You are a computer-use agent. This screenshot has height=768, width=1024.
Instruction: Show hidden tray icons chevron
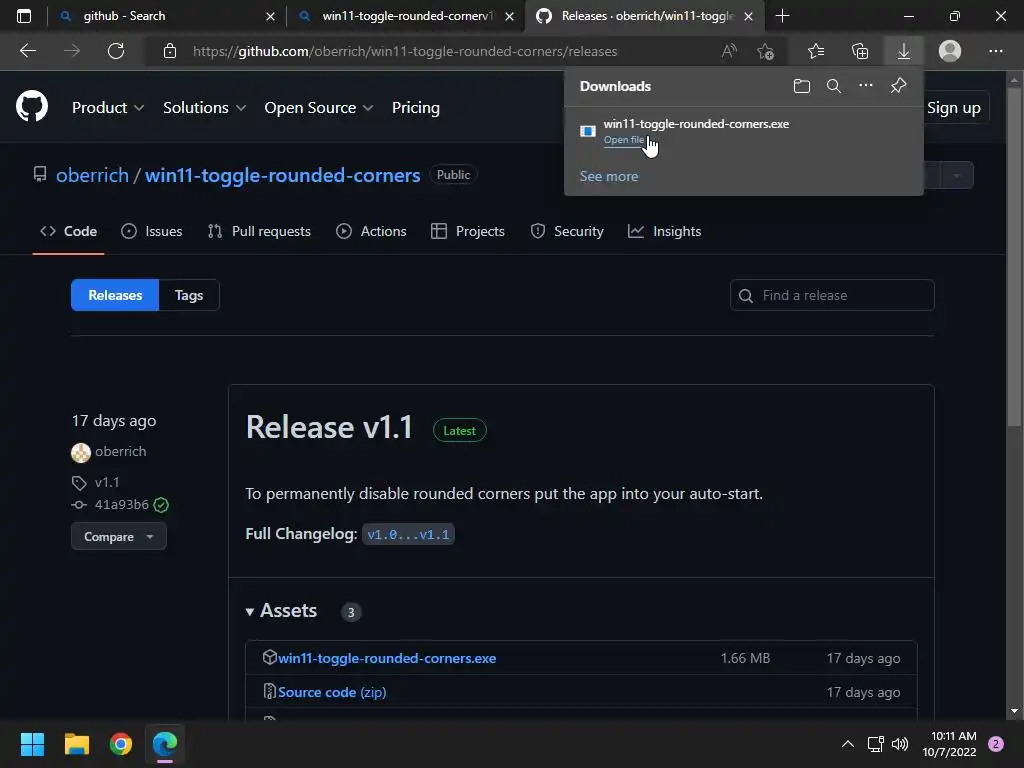pos(848,744)
